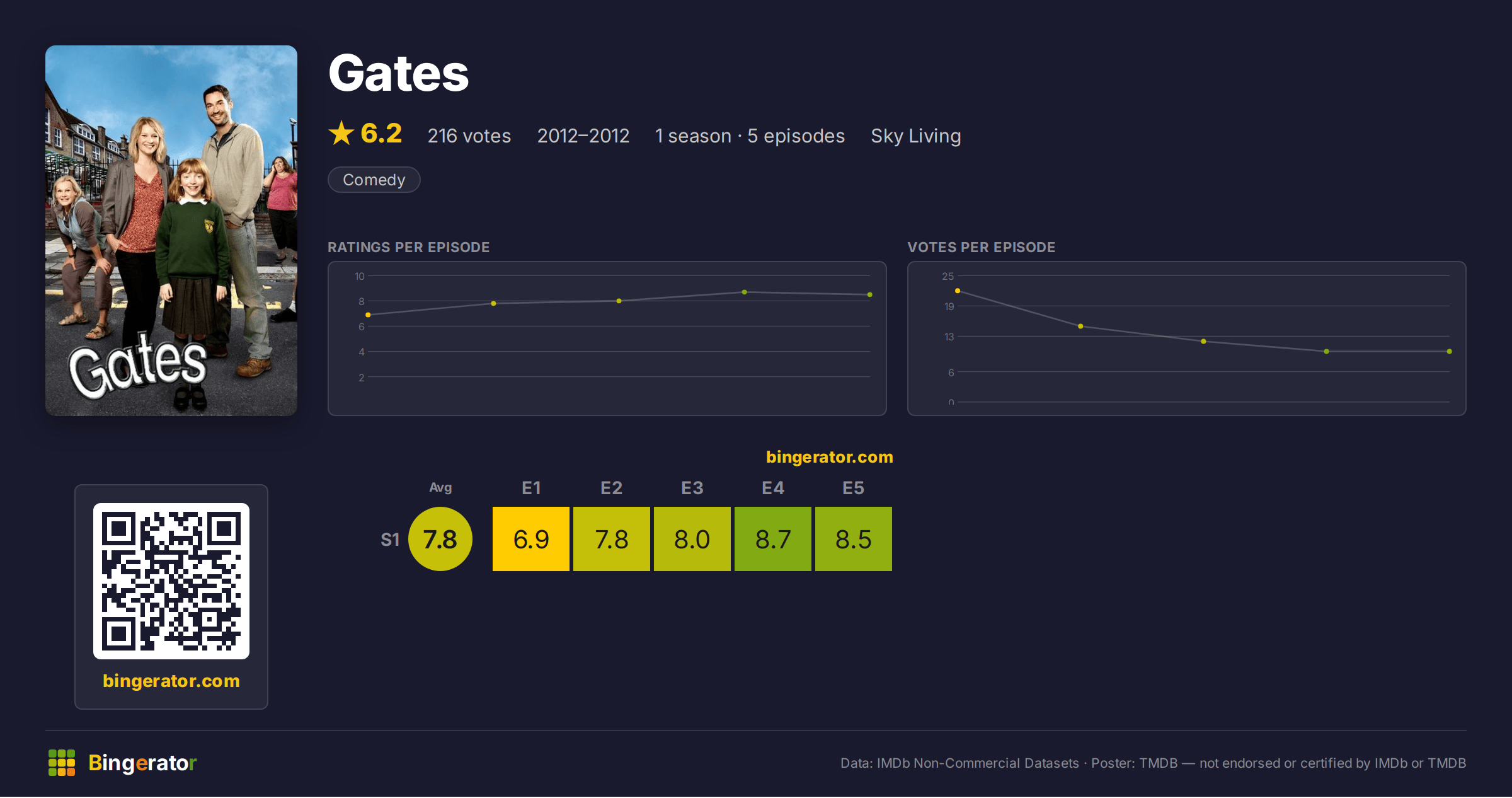Click the Comedy genre tag
The width and height of the screenshot is (1512, 798).
pyautogui.click(x=374, y=180)
